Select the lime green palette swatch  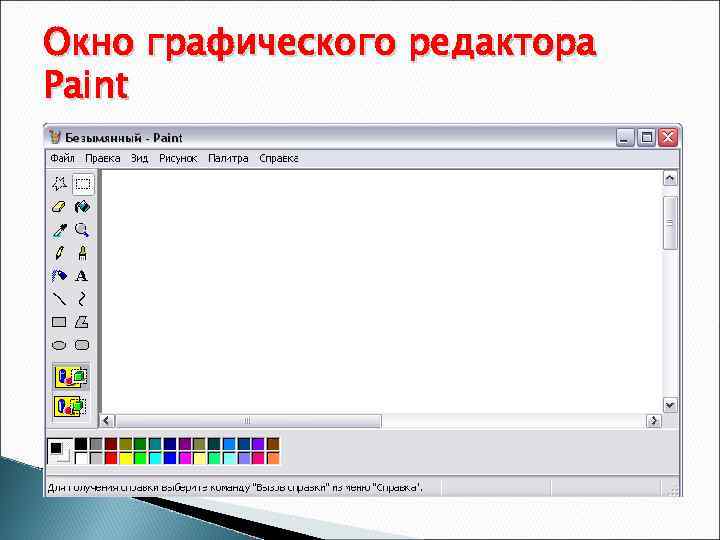tap(140, 458)
